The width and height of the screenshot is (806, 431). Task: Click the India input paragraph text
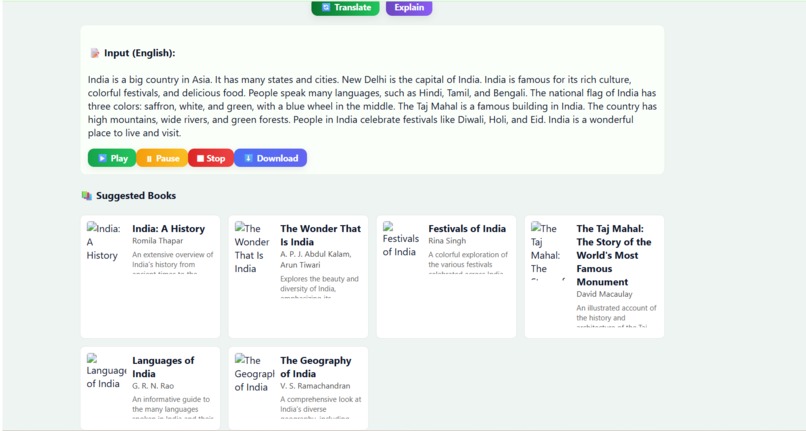click(x=372, y=106)
